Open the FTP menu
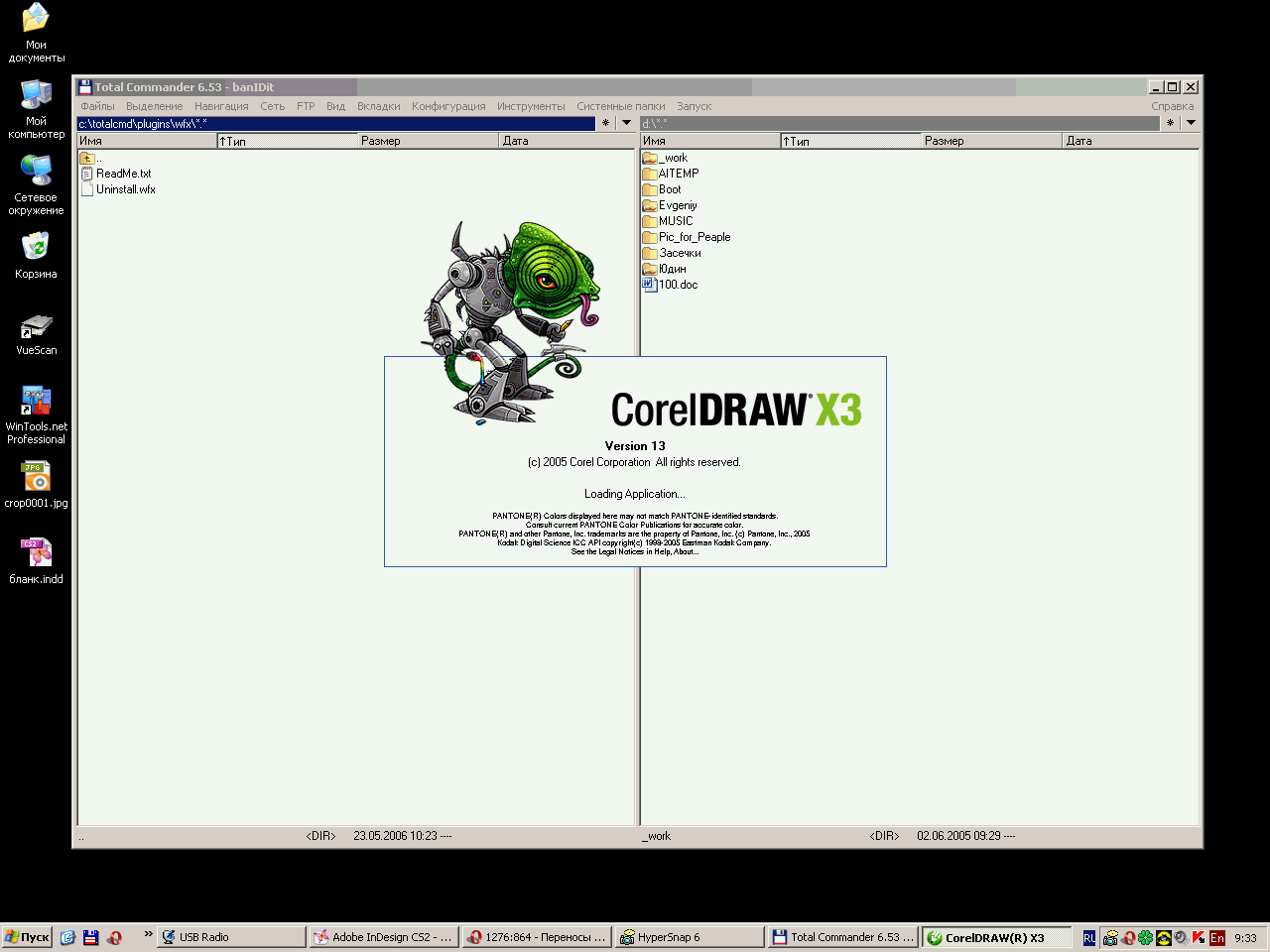Viewport: 1270px width, 952px height. pyautogui.click(x=306, y=106)
